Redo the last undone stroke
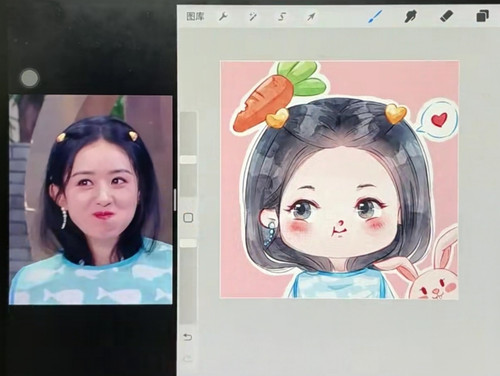This screenshot has height=376, width=500. [x=188, y=358]
